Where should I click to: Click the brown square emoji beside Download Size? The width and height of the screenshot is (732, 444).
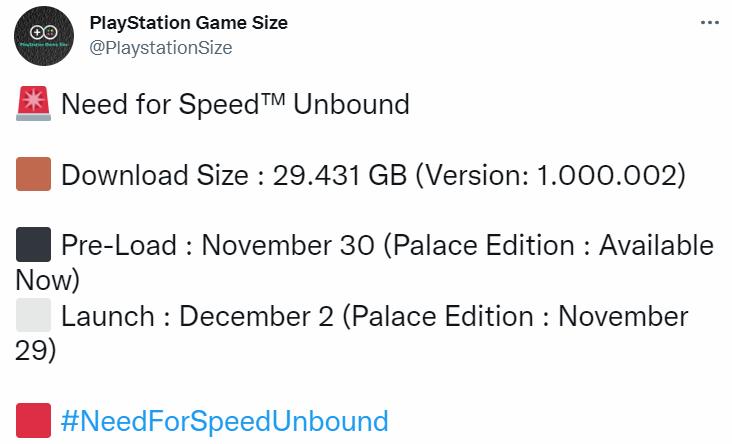[x=33, y=175]
